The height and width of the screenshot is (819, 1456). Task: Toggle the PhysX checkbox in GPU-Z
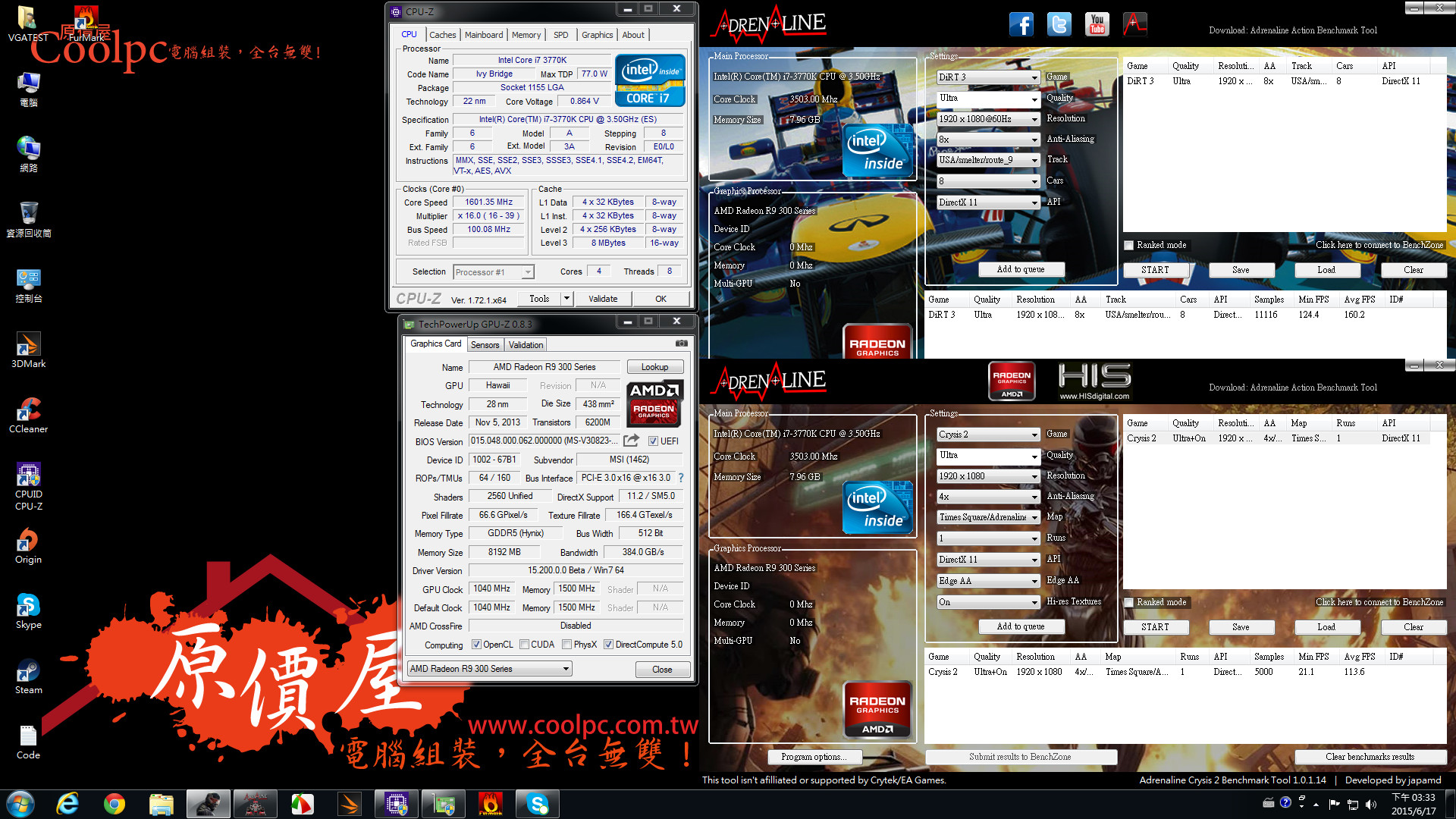566,645
